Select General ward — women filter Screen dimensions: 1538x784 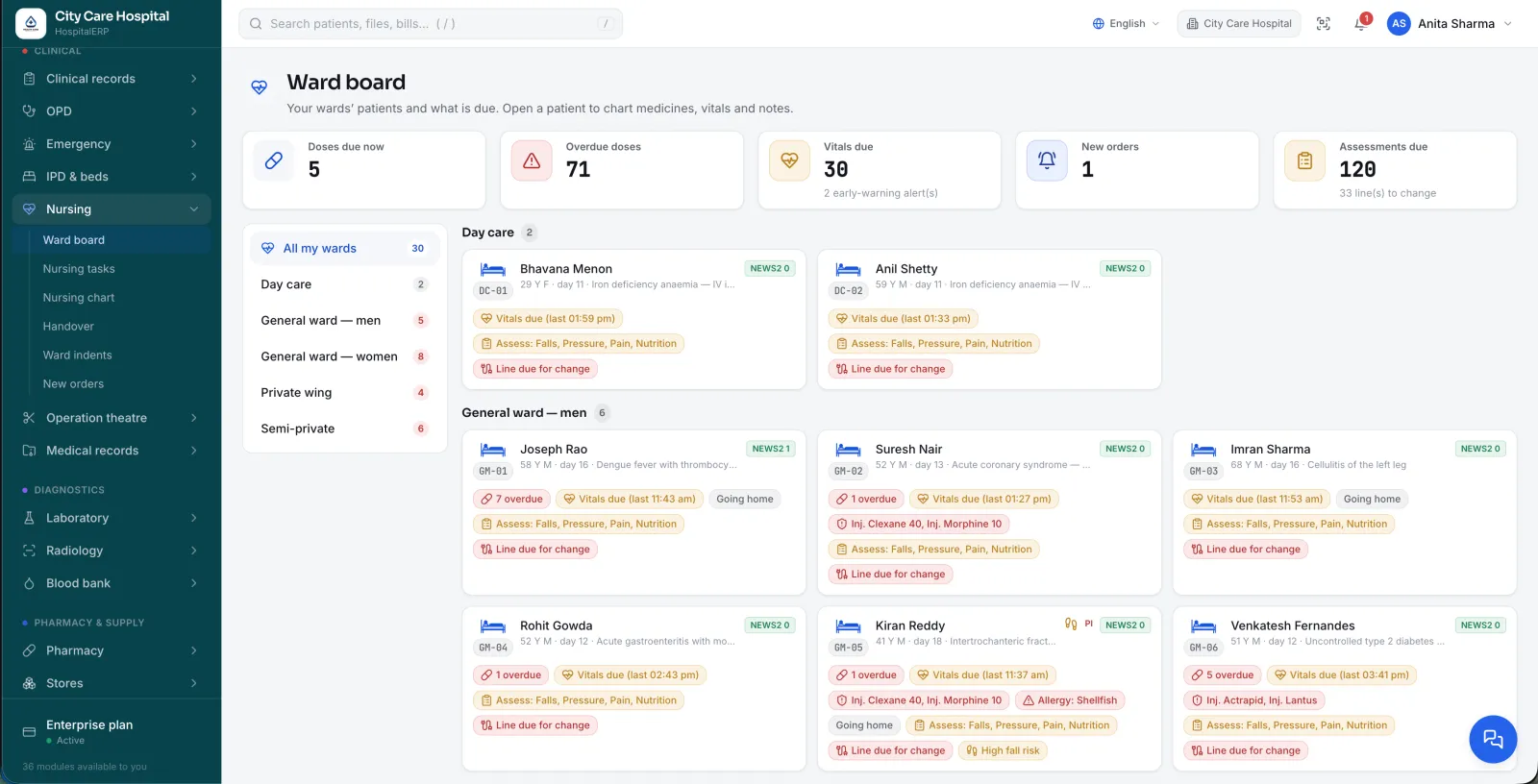click(344, 356)
